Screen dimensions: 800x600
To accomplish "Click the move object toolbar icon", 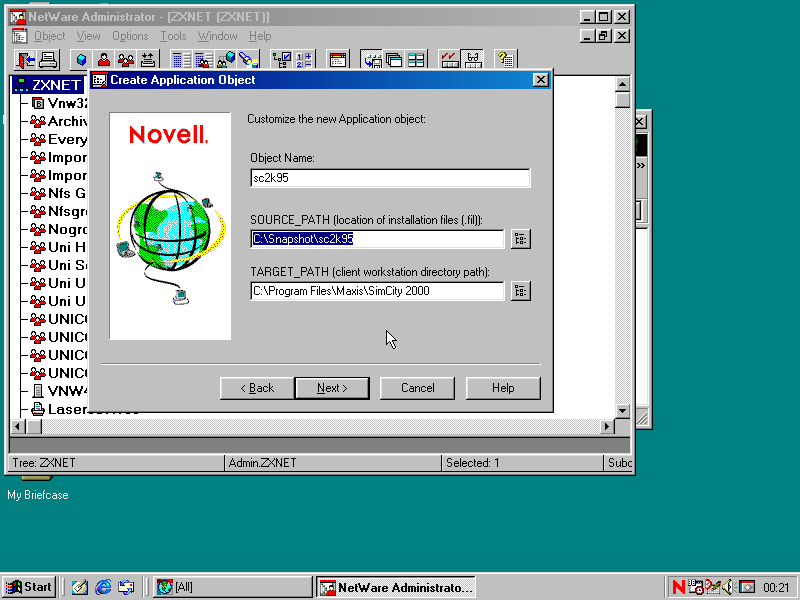I will tap(148, 60).
